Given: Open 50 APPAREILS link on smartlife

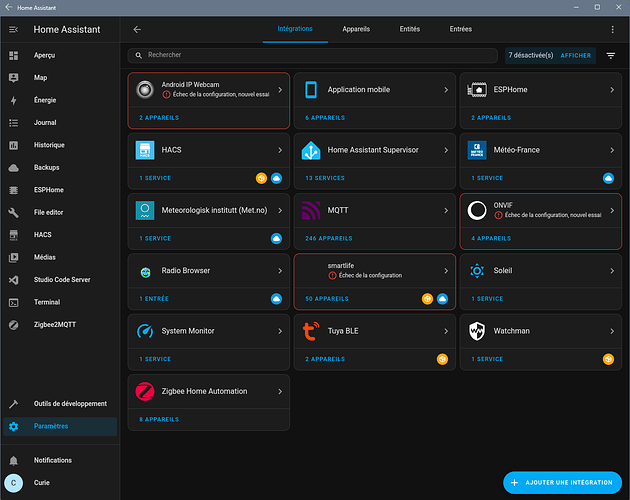Looking at the screenshot, I should click(x=327, y=299).
